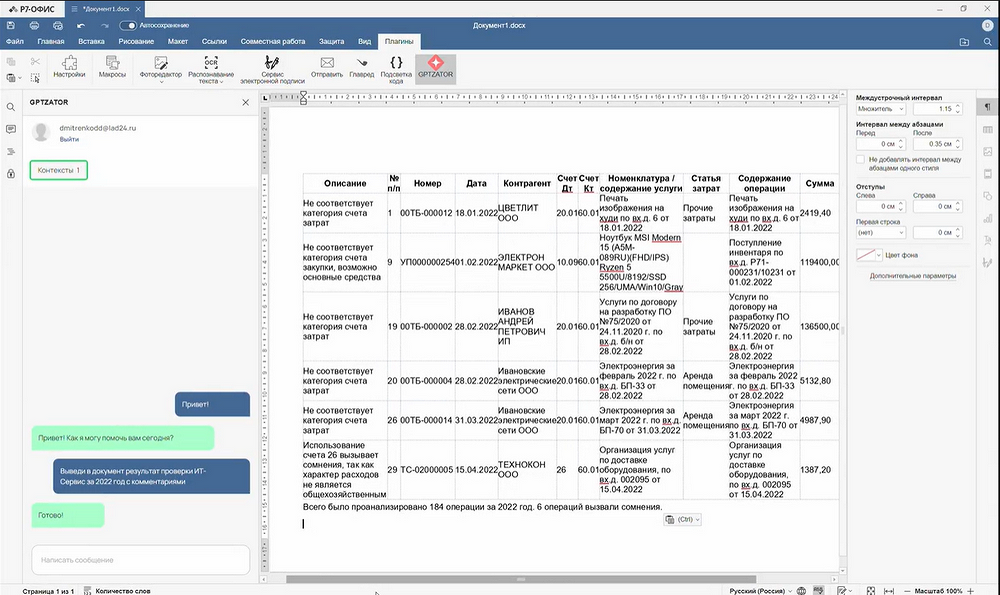
Task: Switch to the Вид tab
Action: pos(364,41)
